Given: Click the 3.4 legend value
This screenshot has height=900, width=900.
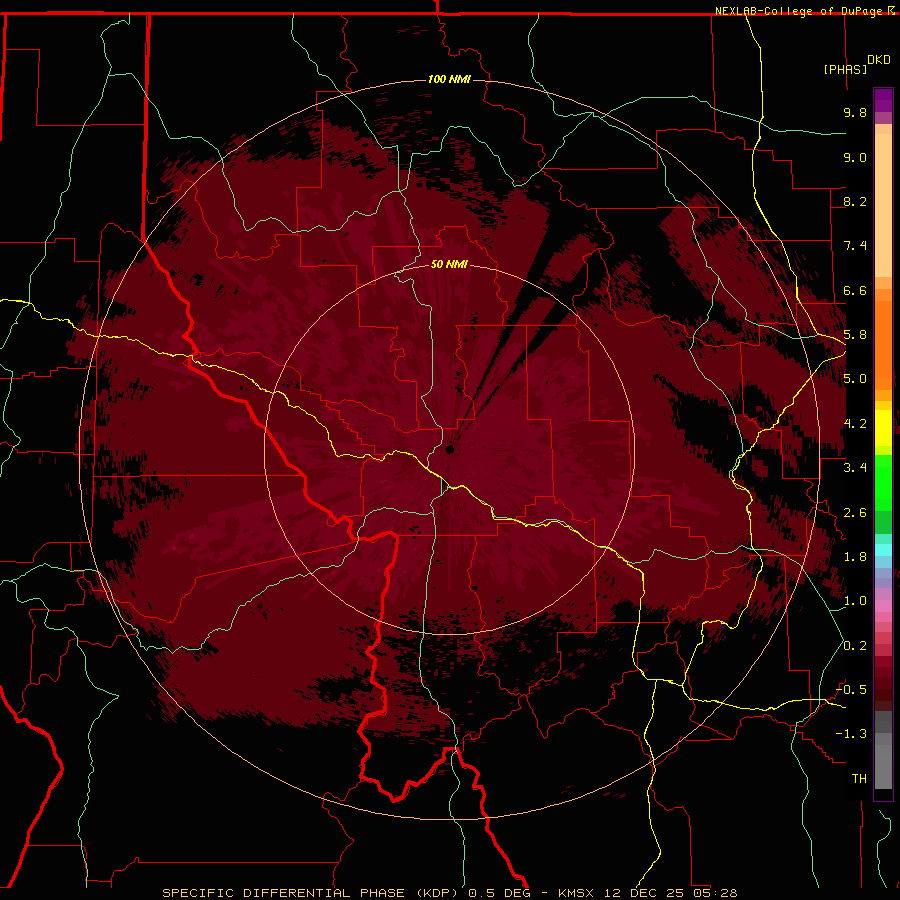Looking at the screenshot, I should tap(855, 468).
